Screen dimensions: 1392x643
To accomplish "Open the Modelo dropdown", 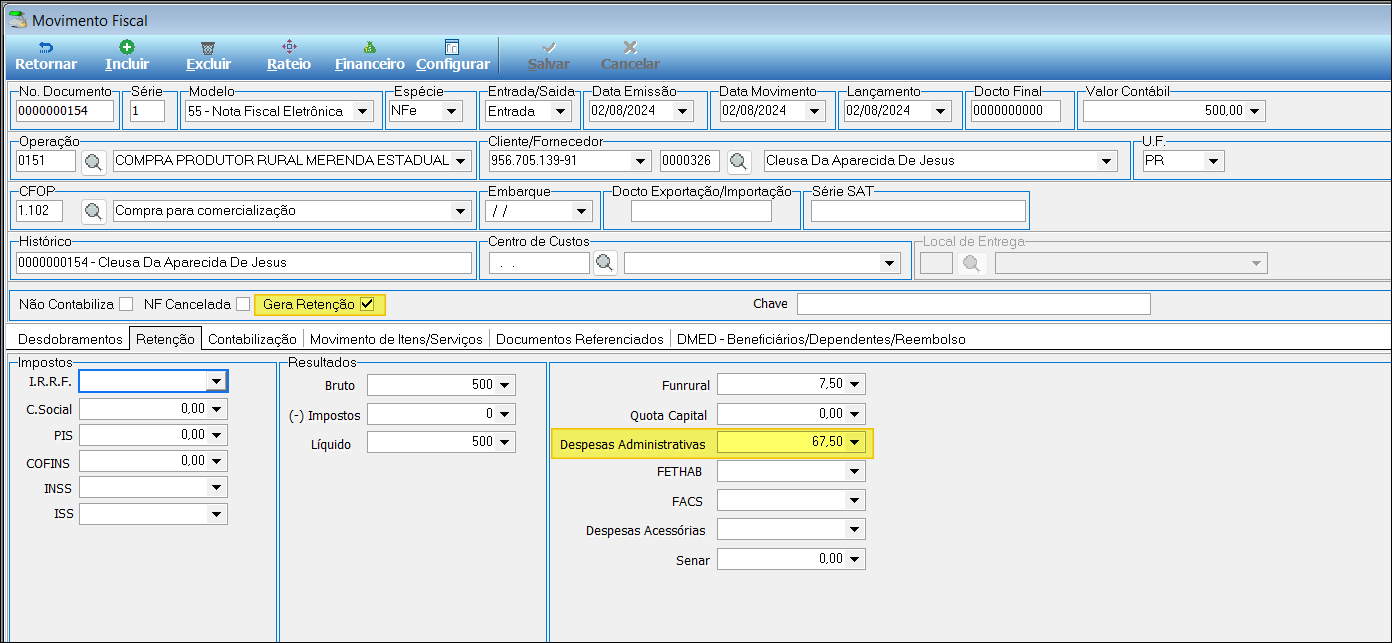I will pyautogui.click(x=362, y=111).
